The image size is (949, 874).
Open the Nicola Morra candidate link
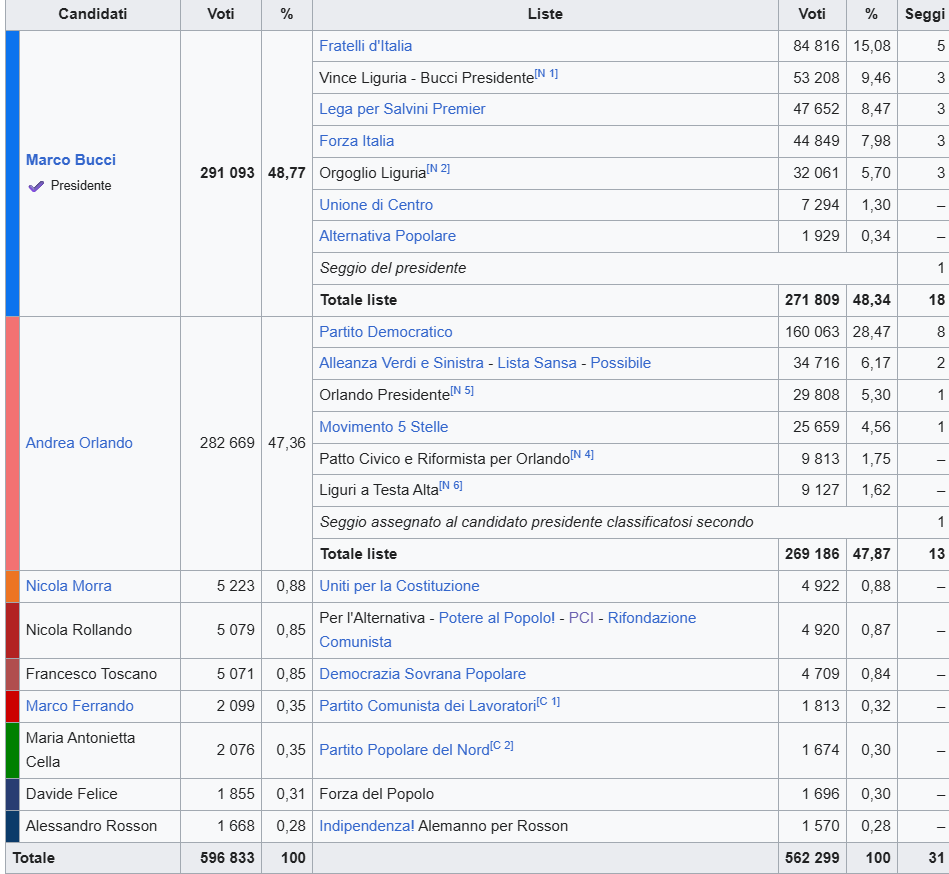pos(68,586)
